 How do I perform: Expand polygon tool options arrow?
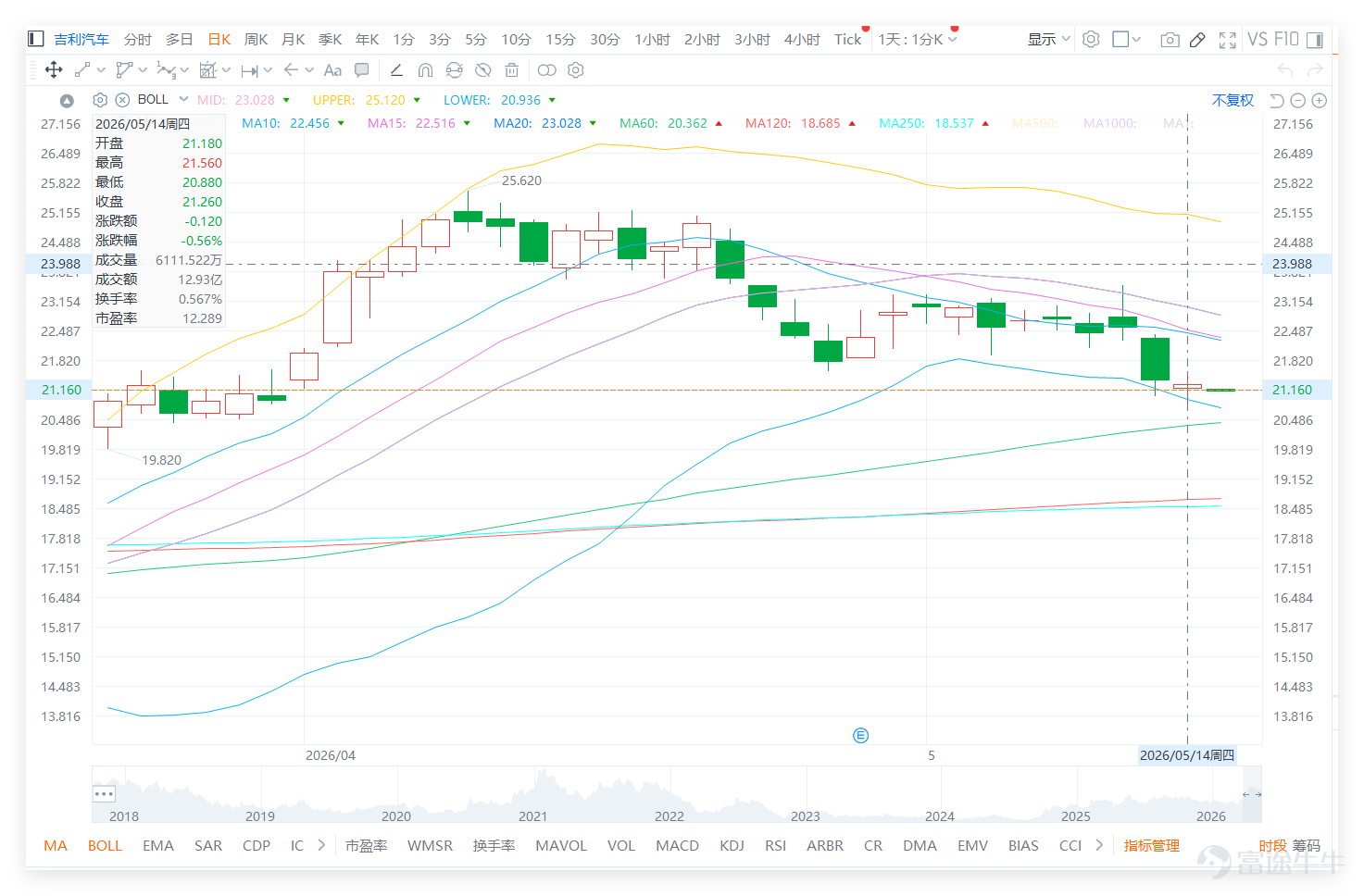click(143, 69)
